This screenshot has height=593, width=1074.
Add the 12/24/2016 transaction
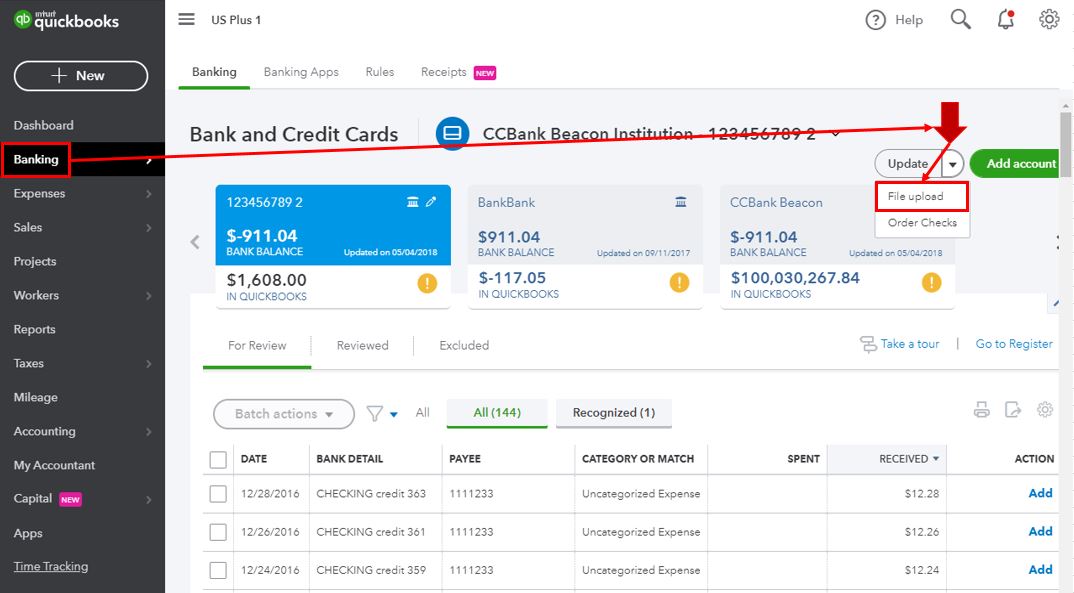coord(1040,570)
